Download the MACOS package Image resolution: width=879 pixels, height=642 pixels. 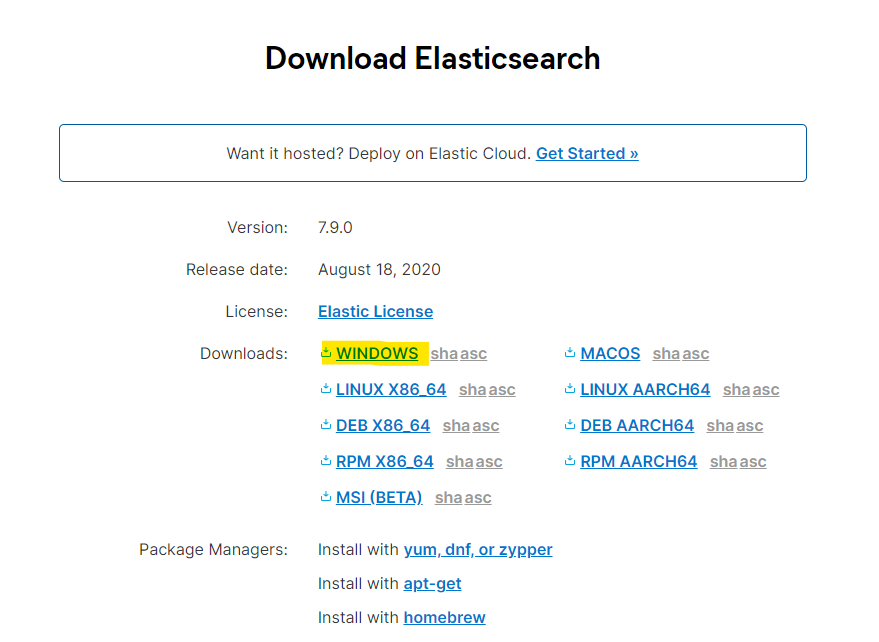pyautogui.click(x=610, y=353)
